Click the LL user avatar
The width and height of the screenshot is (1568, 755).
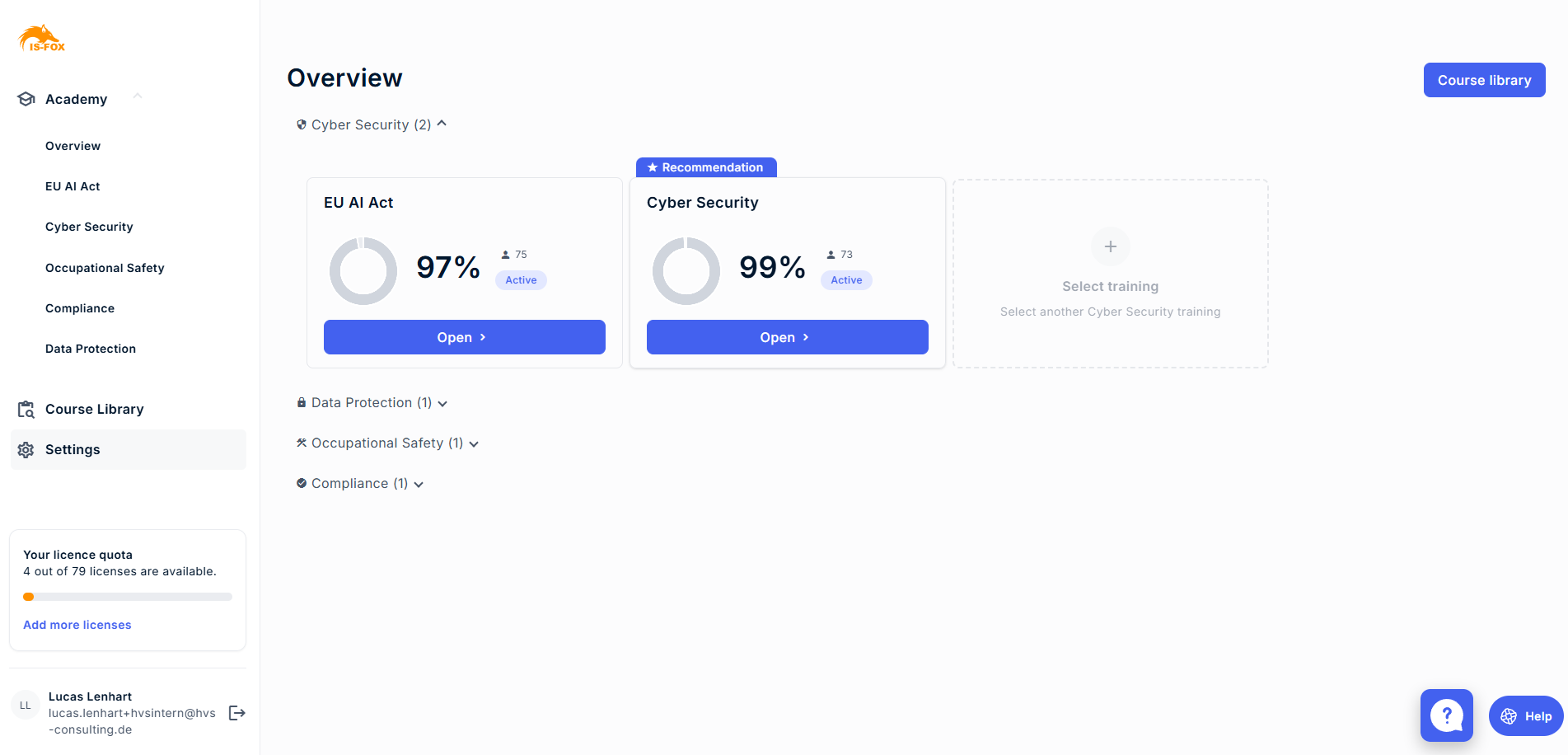point(26,706)
